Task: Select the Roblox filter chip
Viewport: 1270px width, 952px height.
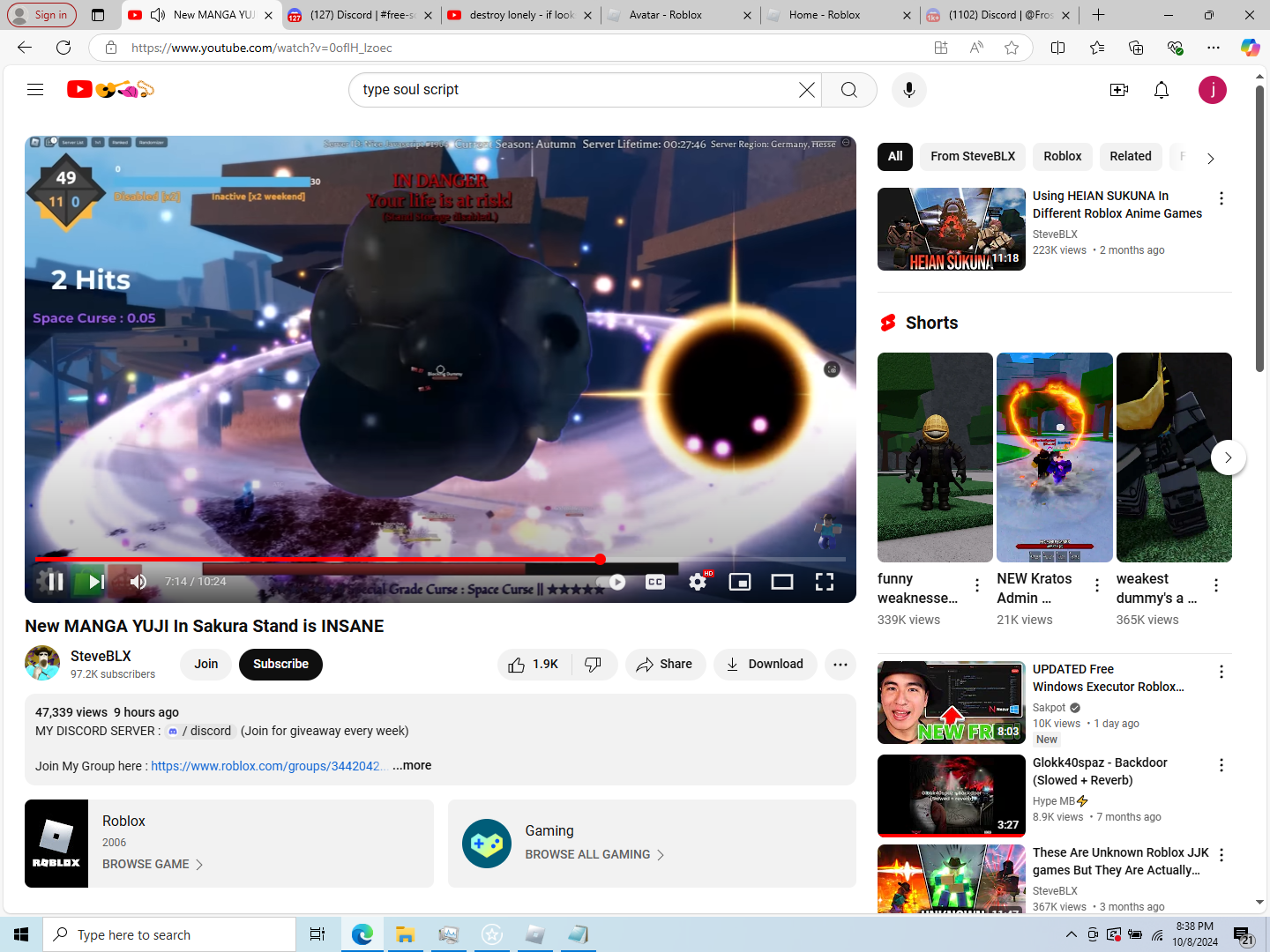Action: click(x=1062, y=156)
